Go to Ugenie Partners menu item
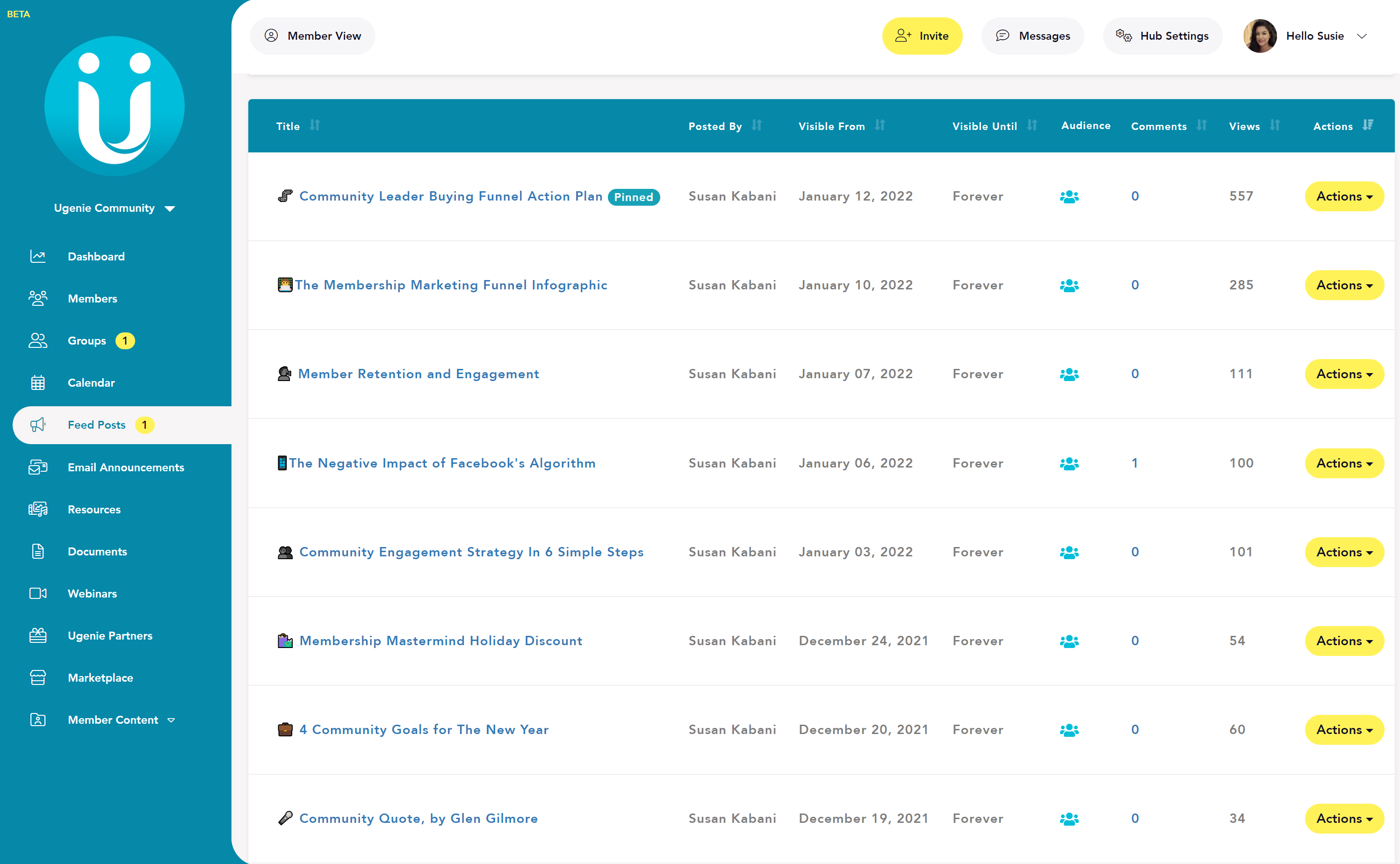Screen dimensions: 1400x864 click(x=110, y=636)
